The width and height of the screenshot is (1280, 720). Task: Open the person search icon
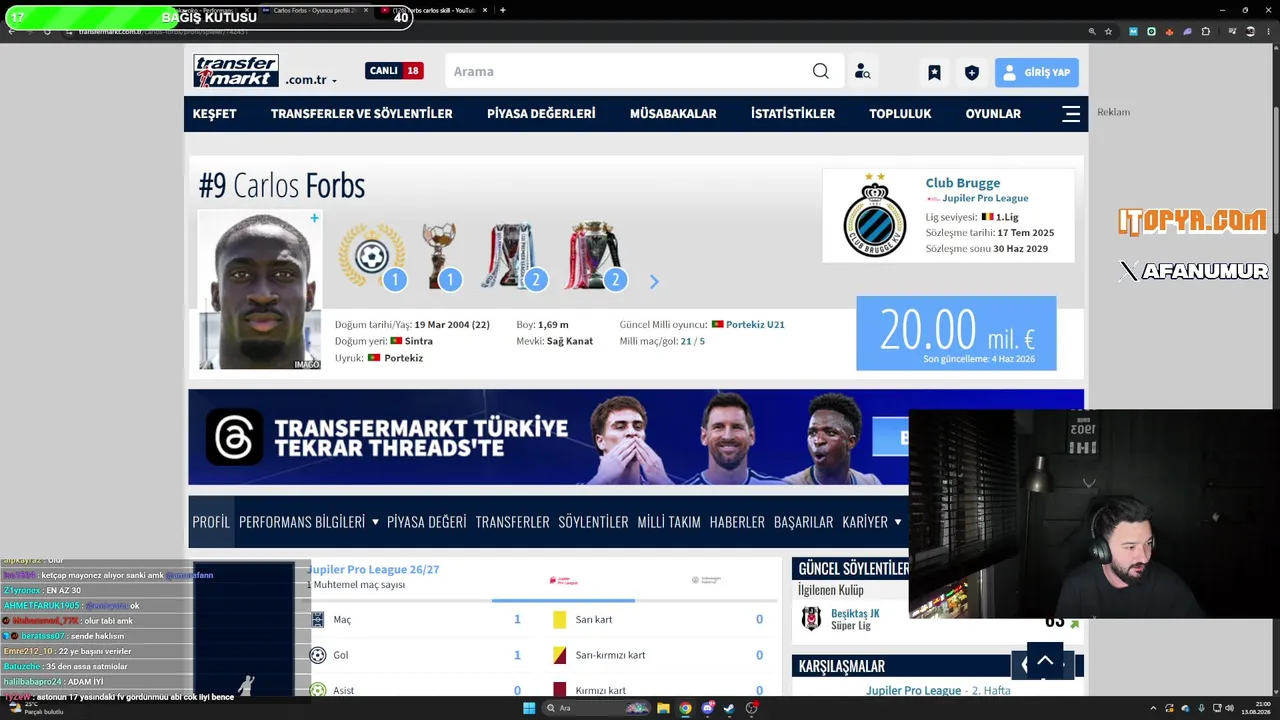(x=862, y=72)
